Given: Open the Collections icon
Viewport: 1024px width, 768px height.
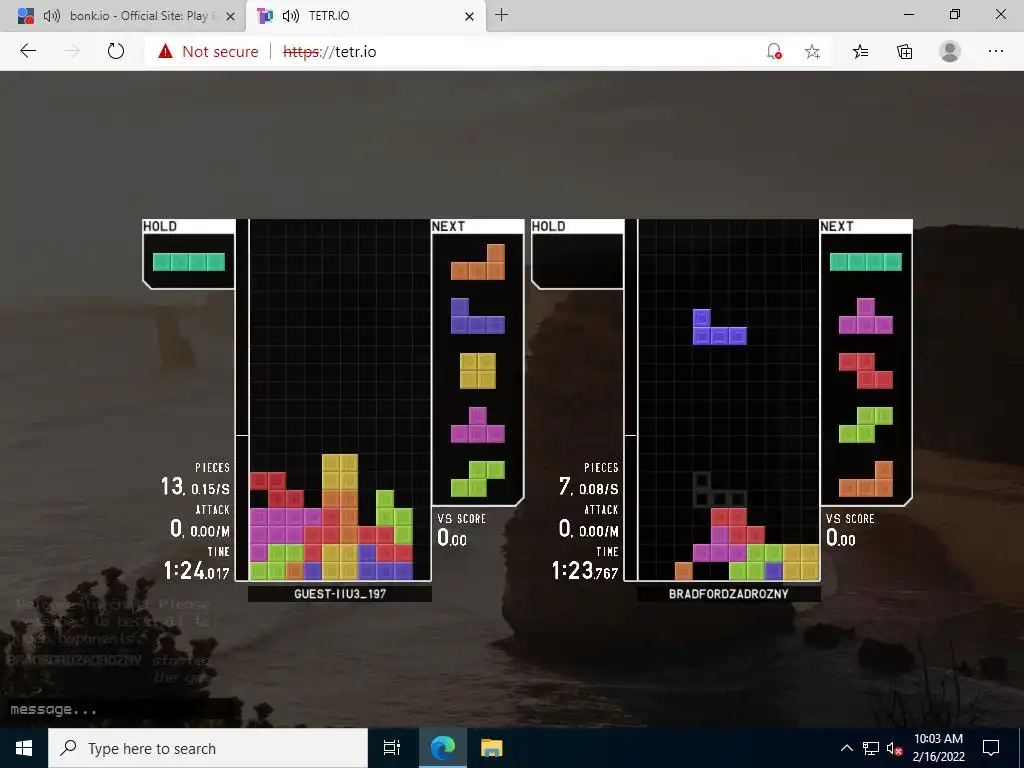Looking at the screenshot, I should point(904,52).
